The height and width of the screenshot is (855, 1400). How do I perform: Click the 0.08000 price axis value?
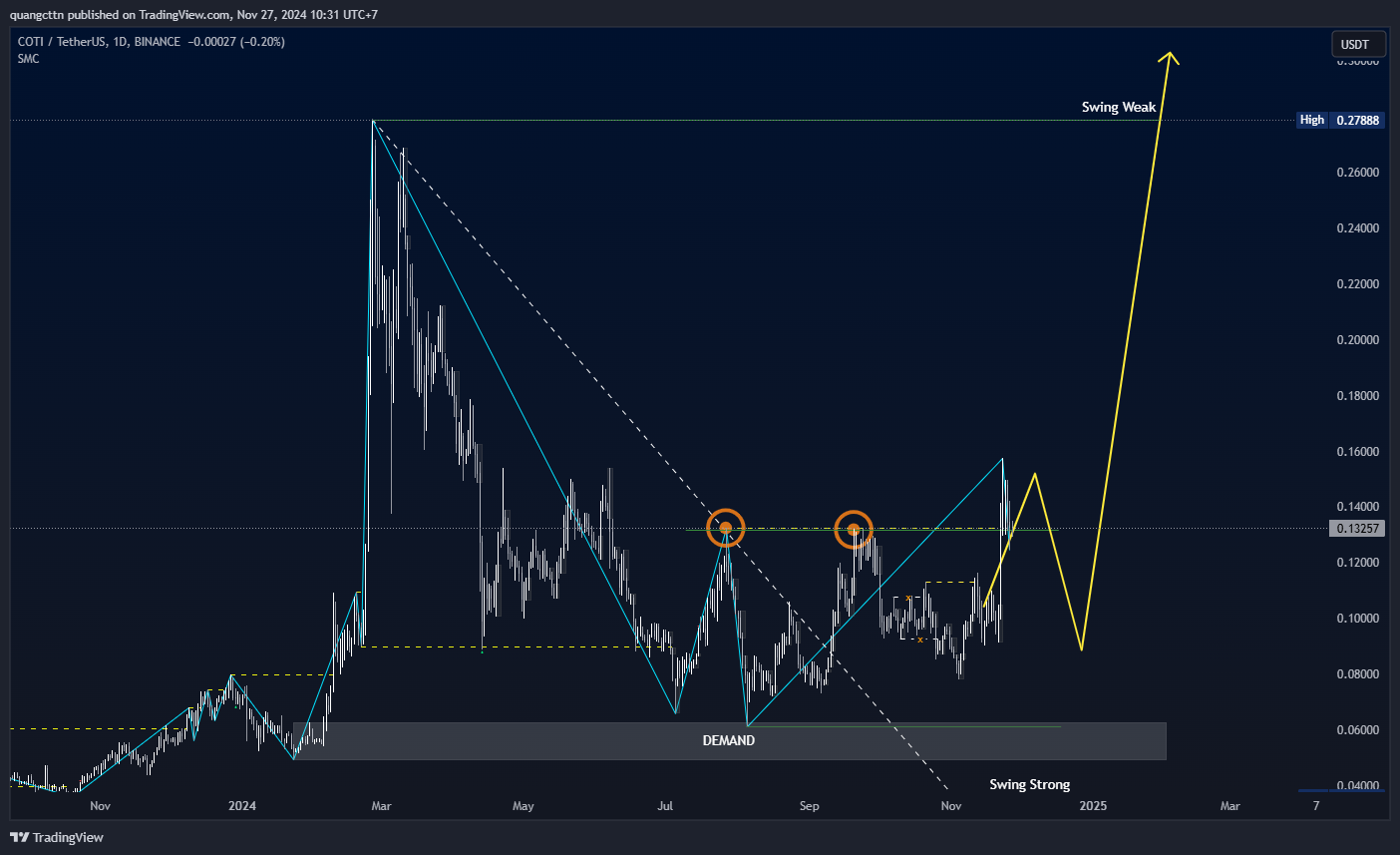[x=1357, y=674]
